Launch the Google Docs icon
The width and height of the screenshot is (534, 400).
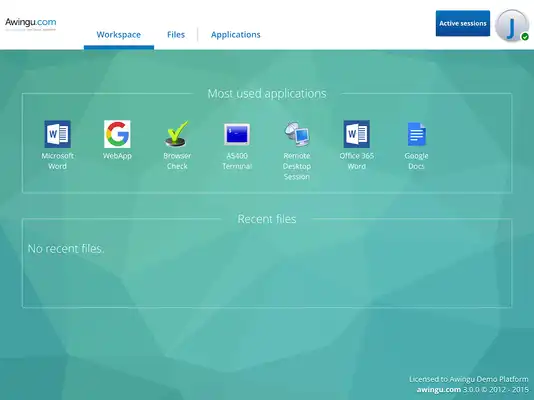tap(417, 134)
